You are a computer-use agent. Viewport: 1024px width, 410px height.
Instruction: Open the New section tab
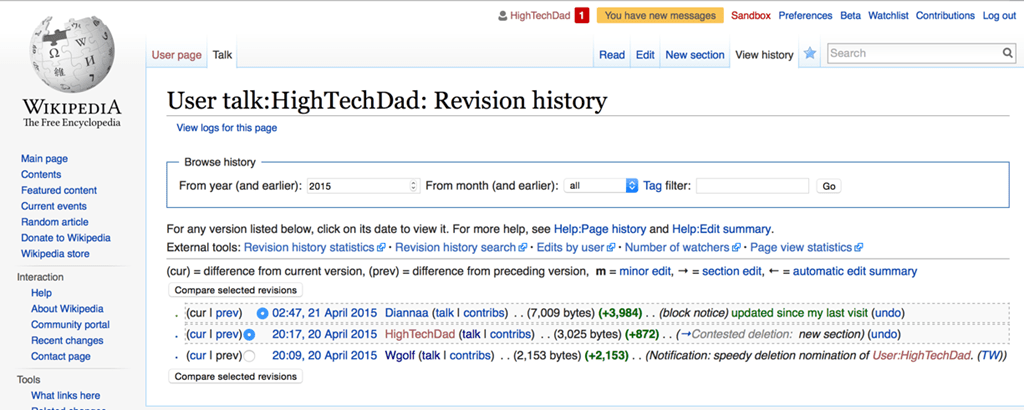click(x=695, y=55)
